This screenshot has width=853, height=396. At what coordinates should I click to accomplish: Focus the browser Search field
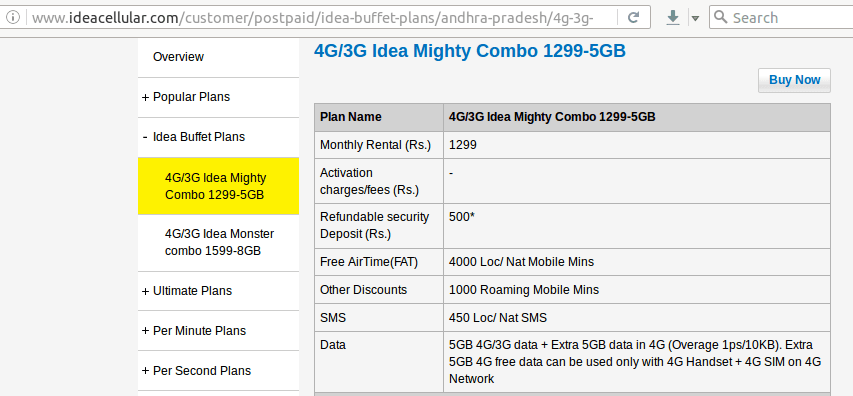782,17
